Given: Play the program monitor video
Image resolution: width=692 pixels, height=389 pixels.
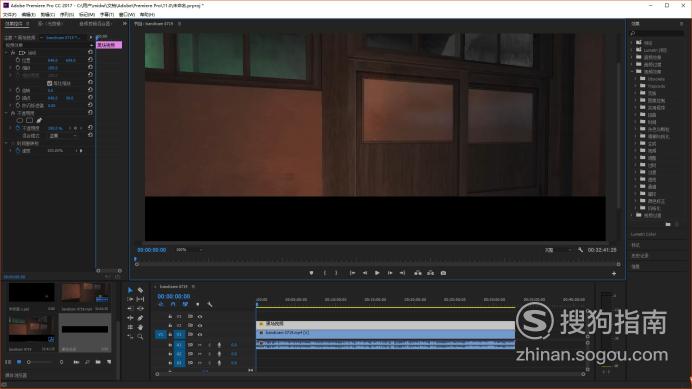Looking at the screenshot, I should tap(377, 273).
